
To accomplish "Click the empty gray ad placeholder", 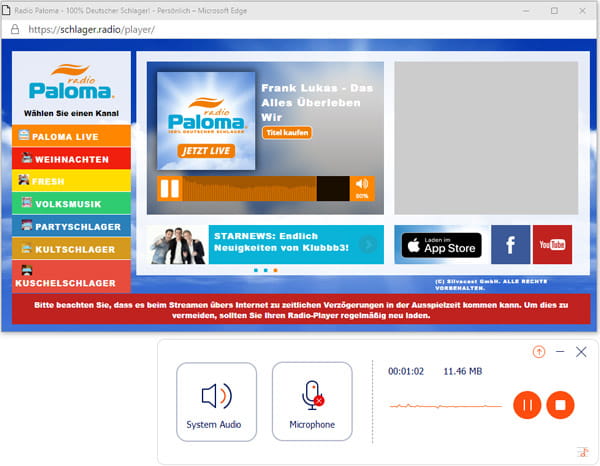I will point(486,138).
